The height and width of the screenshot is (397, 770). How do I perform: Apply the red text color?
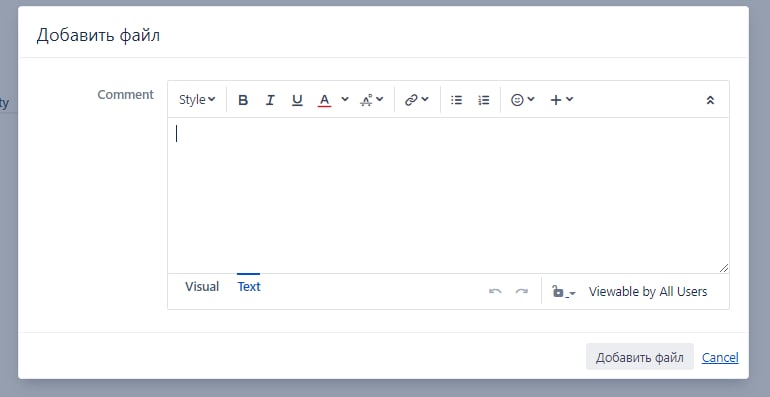coord(324,100)
